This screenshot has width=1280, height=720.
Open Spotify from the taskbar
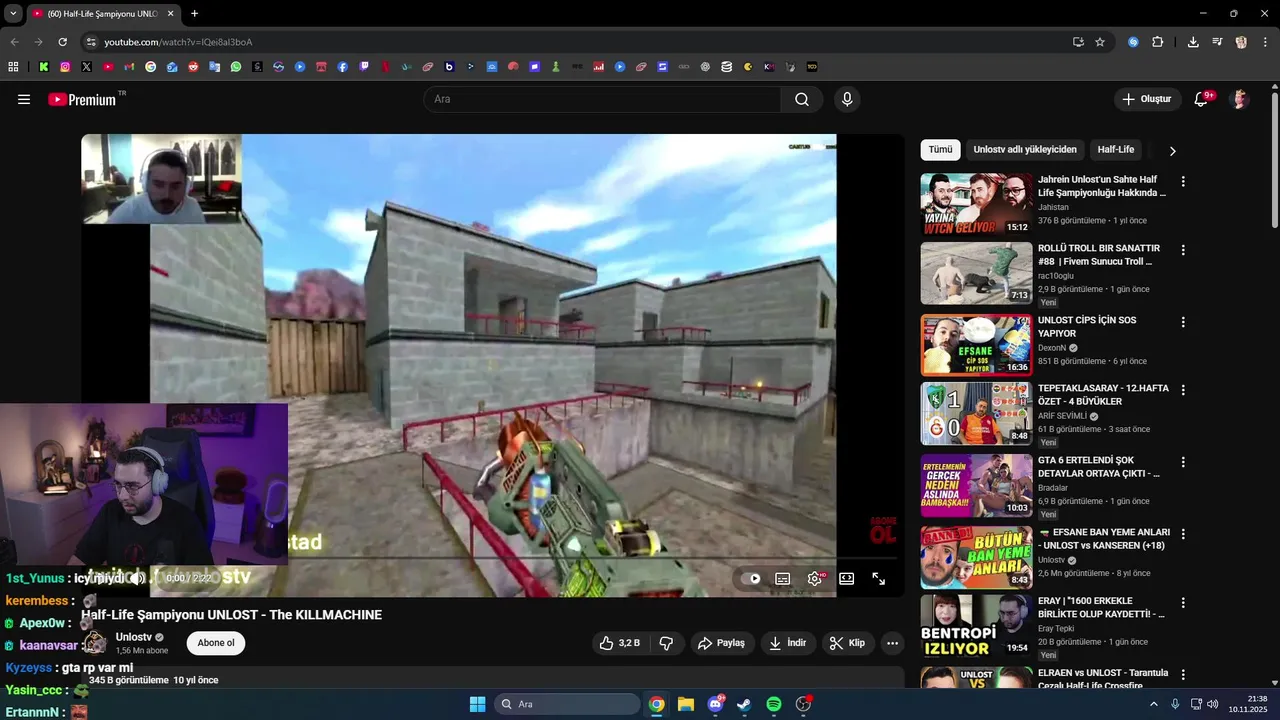(x=774, y=704)
